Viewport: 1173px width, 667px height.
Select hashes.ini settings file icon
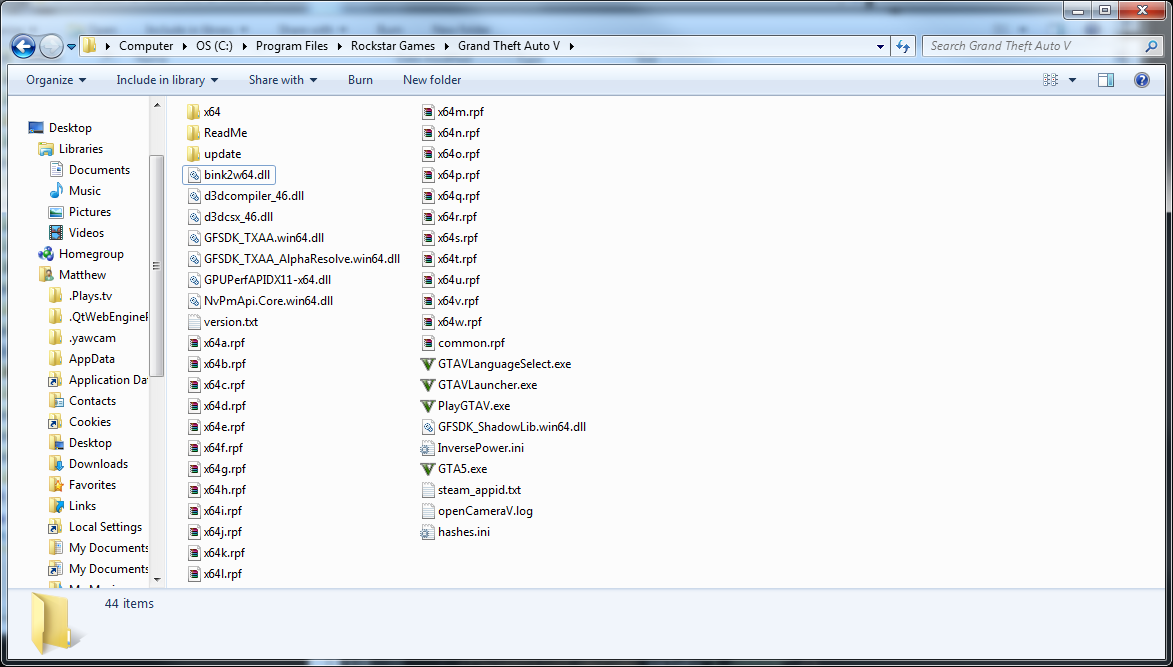pos(428,532)
